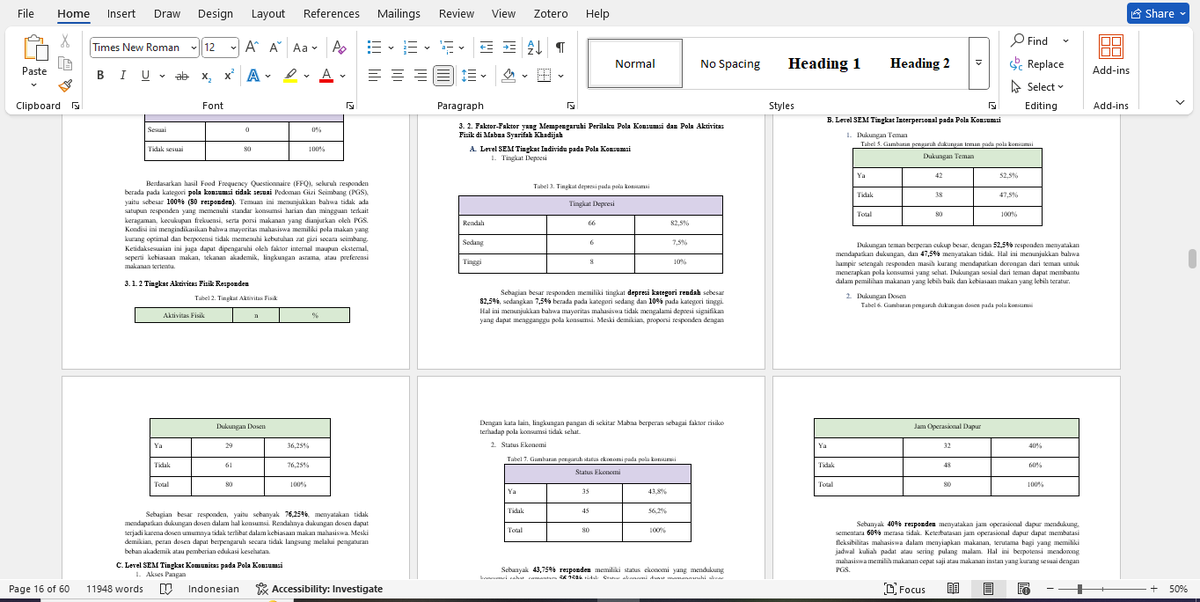The height and width of the screenshot is (602, 1200).
Task: Expand the Paste options arrow
Action: [x=35, y=86]
